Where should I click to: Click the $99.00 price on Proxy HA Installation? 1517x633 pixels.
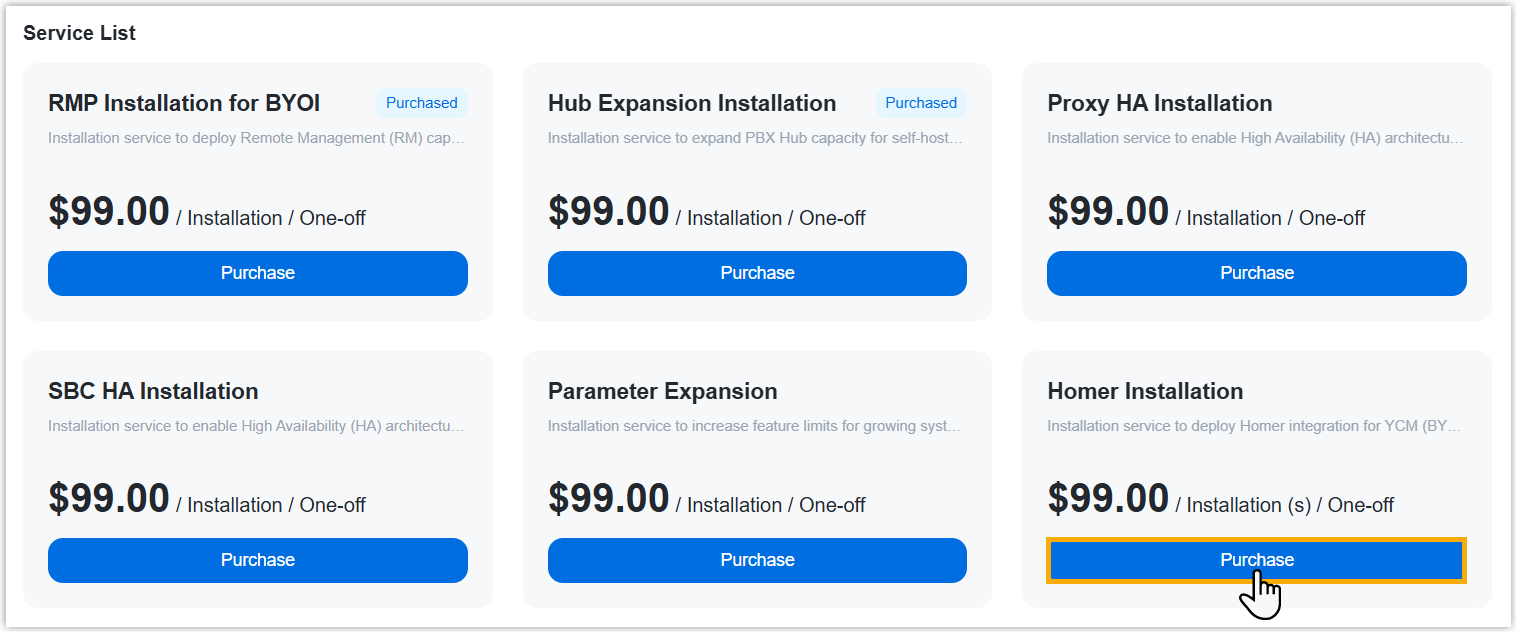1108,211
